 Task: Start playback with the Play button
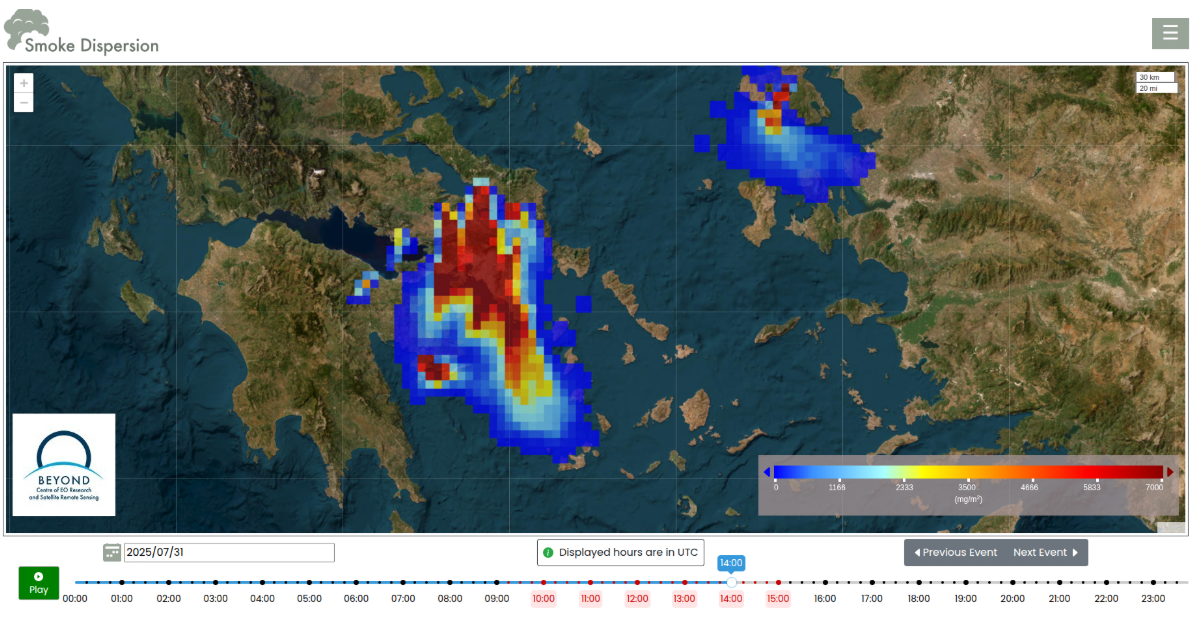pyautogui.click(x=38, y=583)
